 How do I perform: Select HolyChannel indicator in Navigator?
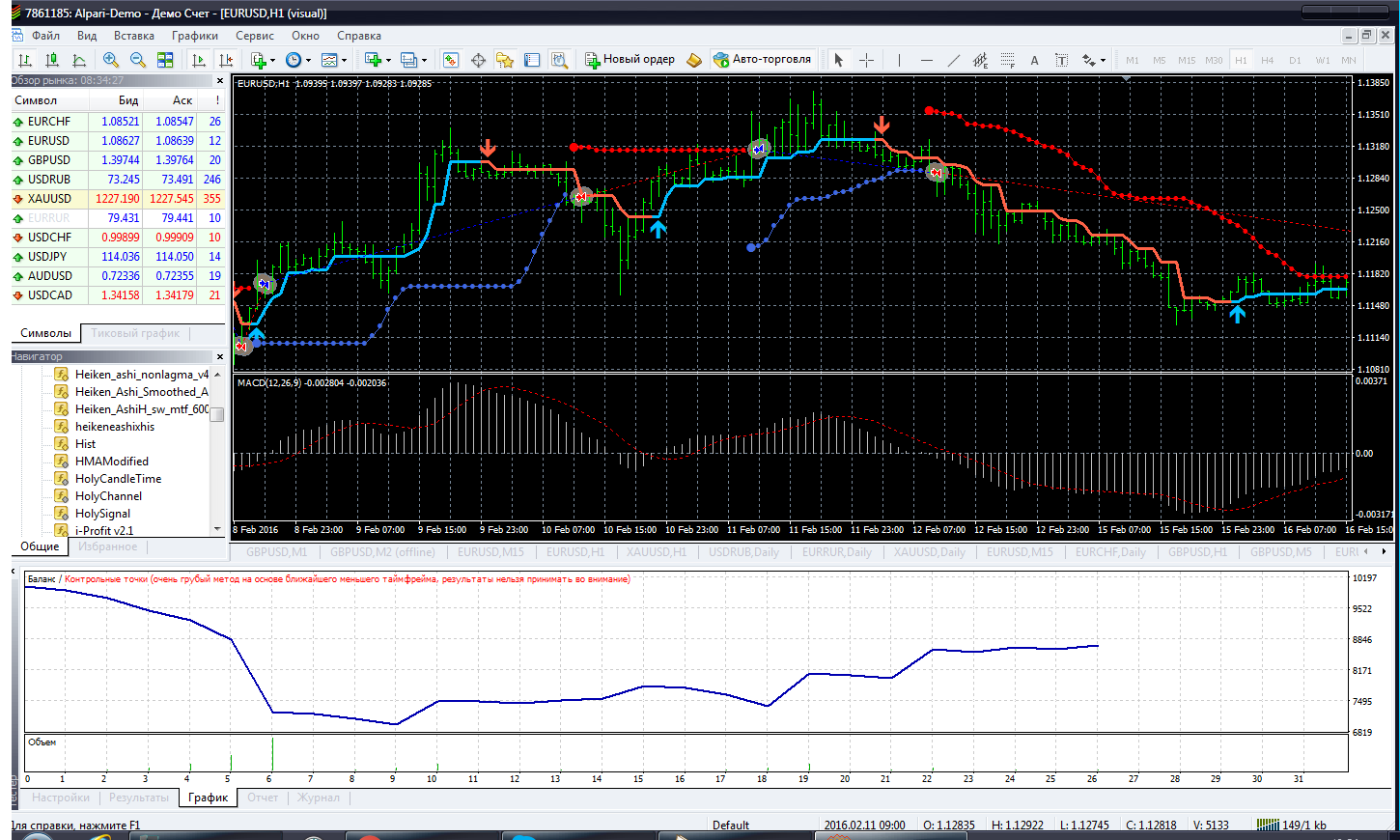click(108, 496)
